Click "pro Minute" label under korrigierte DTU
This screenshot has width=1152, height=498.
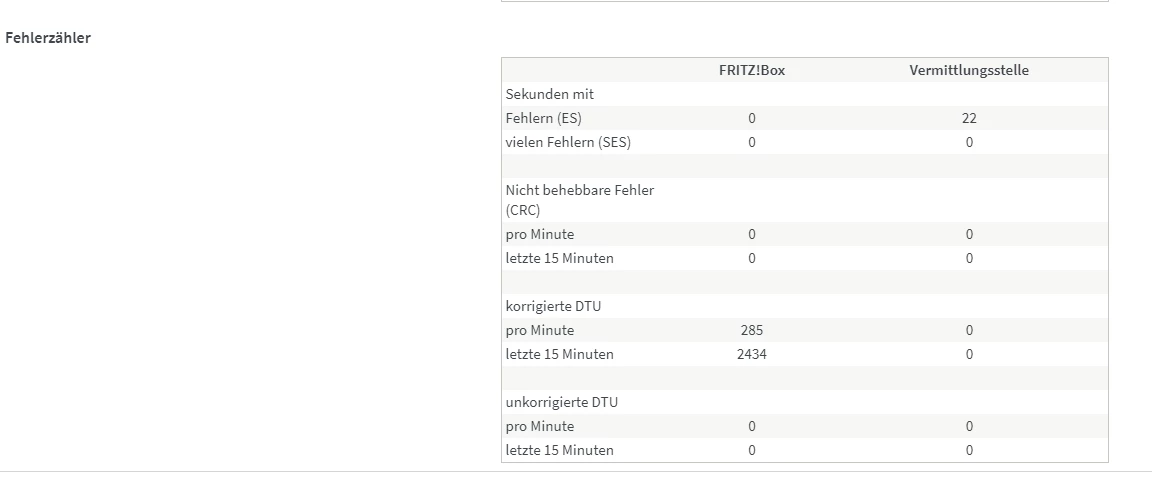point(540,330)
